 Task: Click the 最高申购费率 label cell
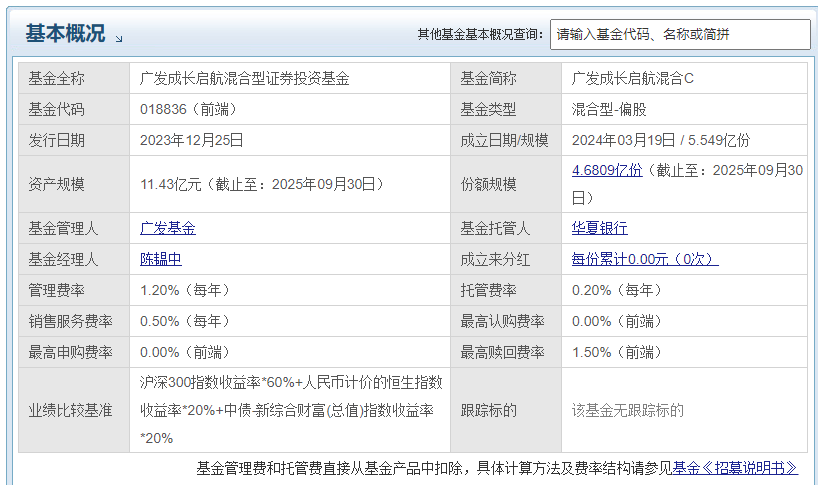pos(74,352)
